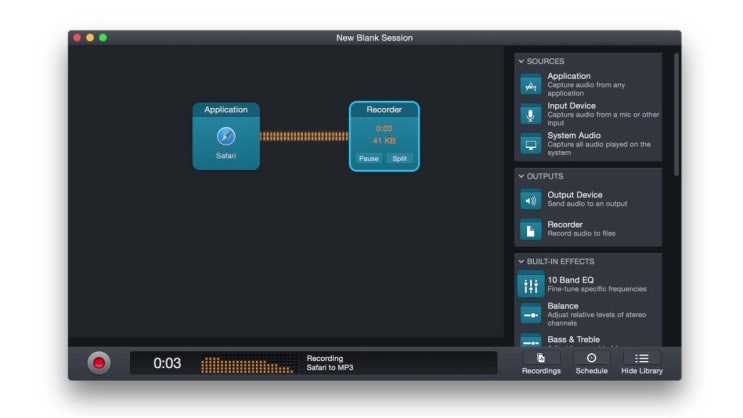Click the Split button in Recorder block
The image size is (743, 418).
(x=399, y=158)
